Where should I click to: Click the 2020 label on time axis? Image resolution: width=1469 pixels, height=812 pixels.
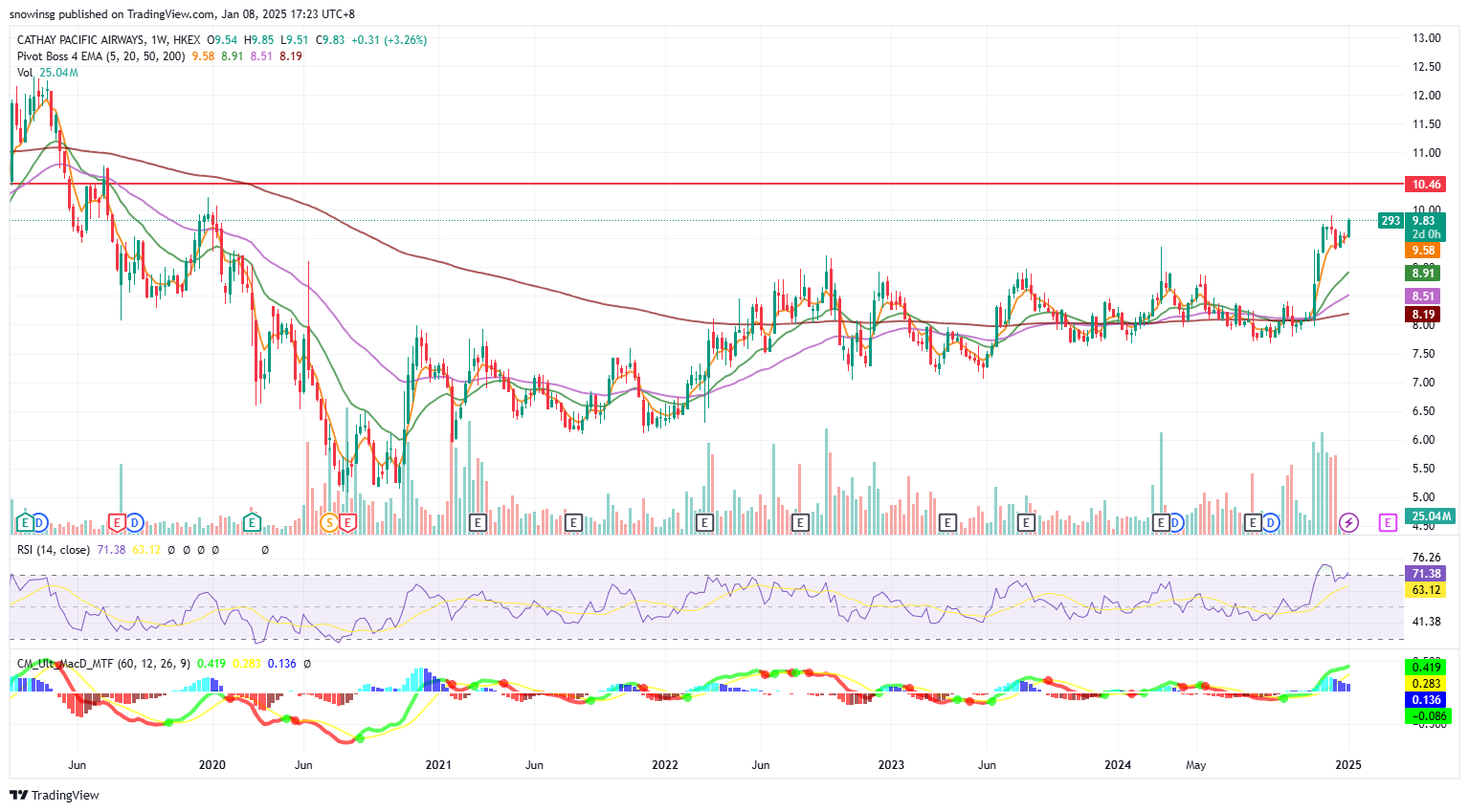tap(211, 765)
